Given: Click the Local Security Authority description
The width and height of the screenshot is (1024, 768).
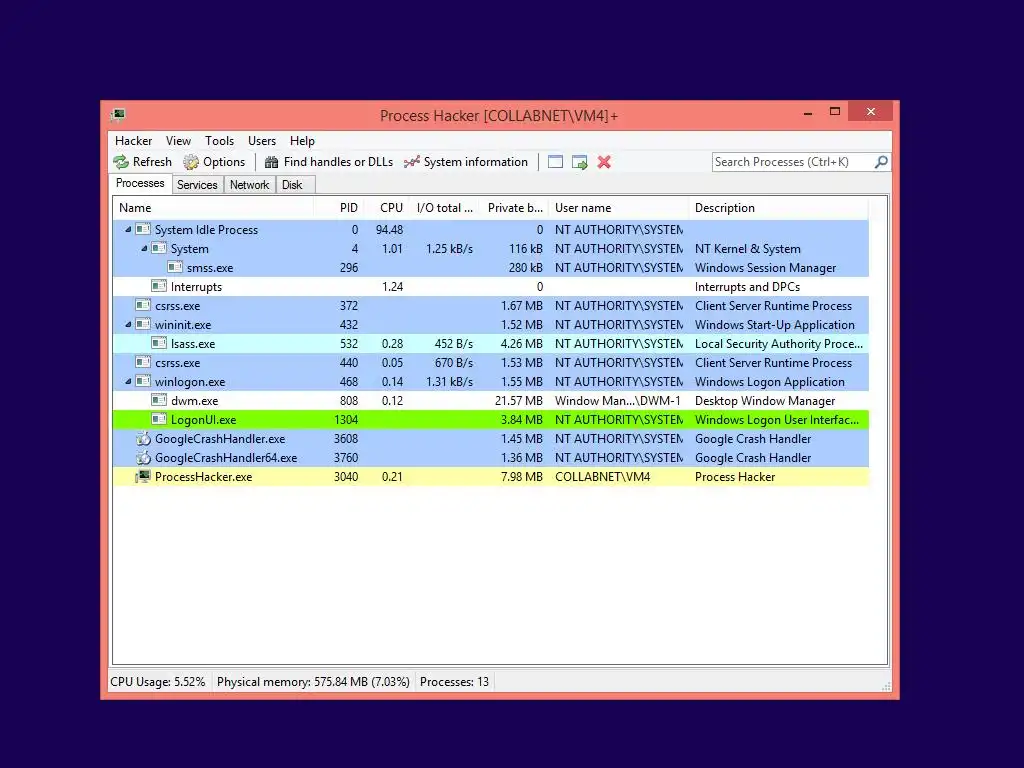Looking at the screenshot, I should point(778,344).
